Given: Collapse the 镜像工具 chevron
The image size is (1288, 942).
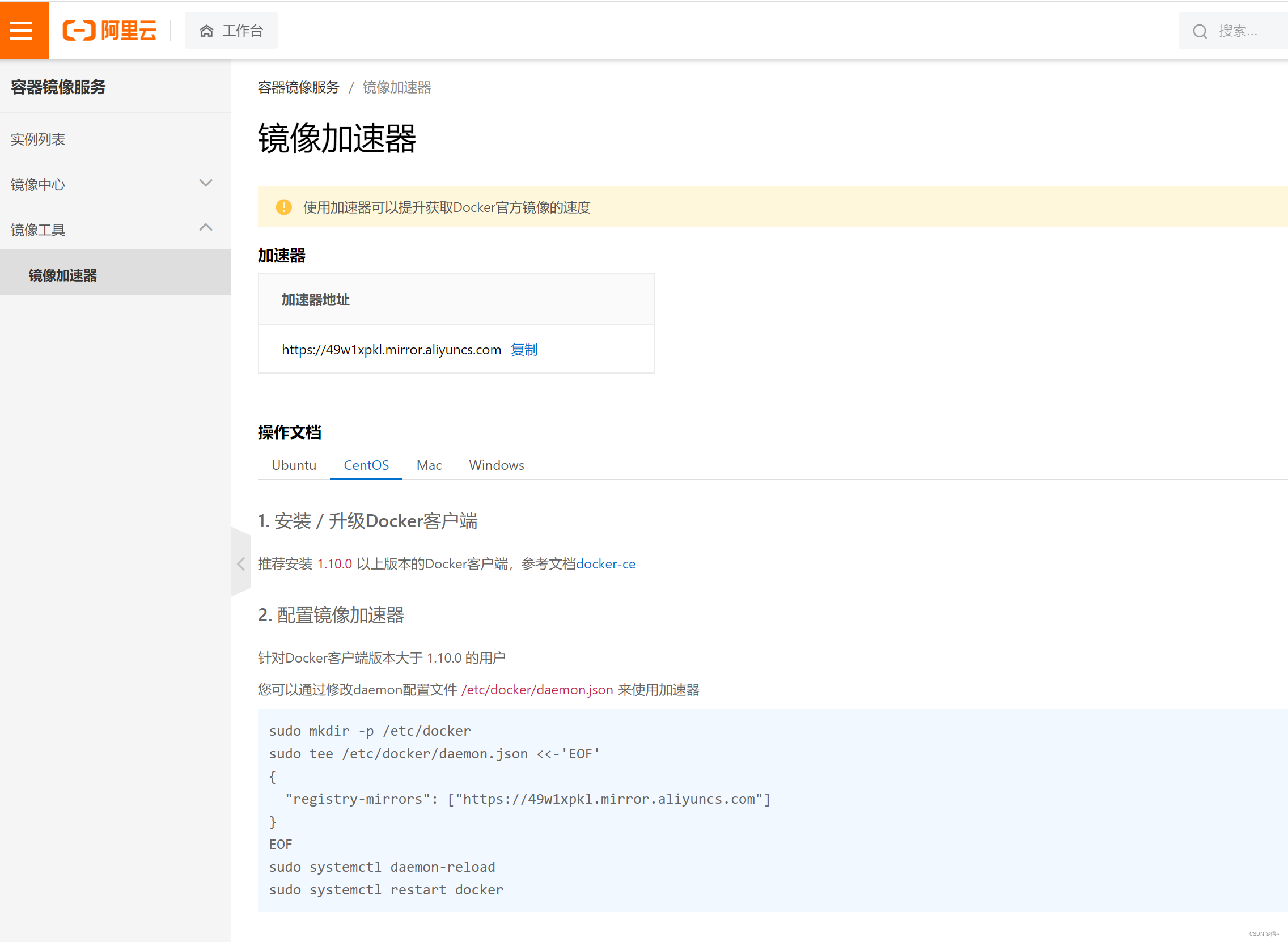Looking at the screenshot, I should pos(206,227).
